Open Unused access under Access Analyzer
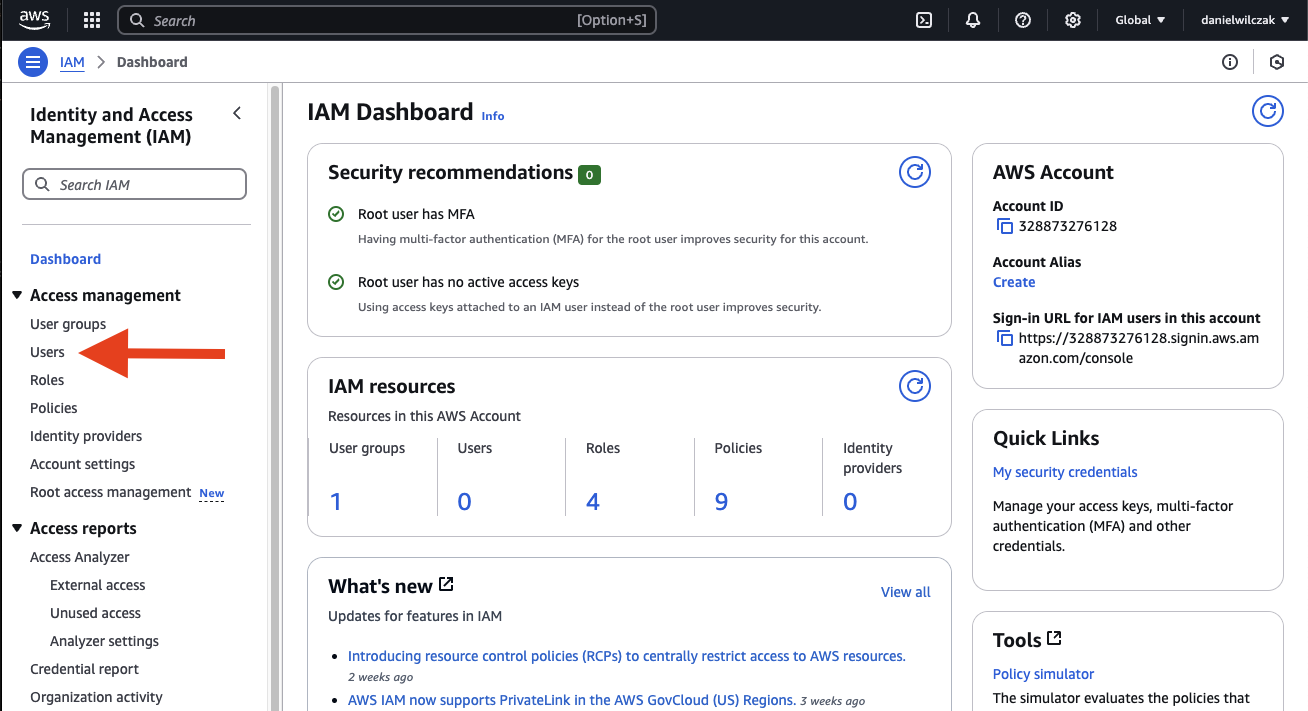Image resolution: width=1308 pixels, height=711 pixels. pyautogui.click(x=96, y=613)
